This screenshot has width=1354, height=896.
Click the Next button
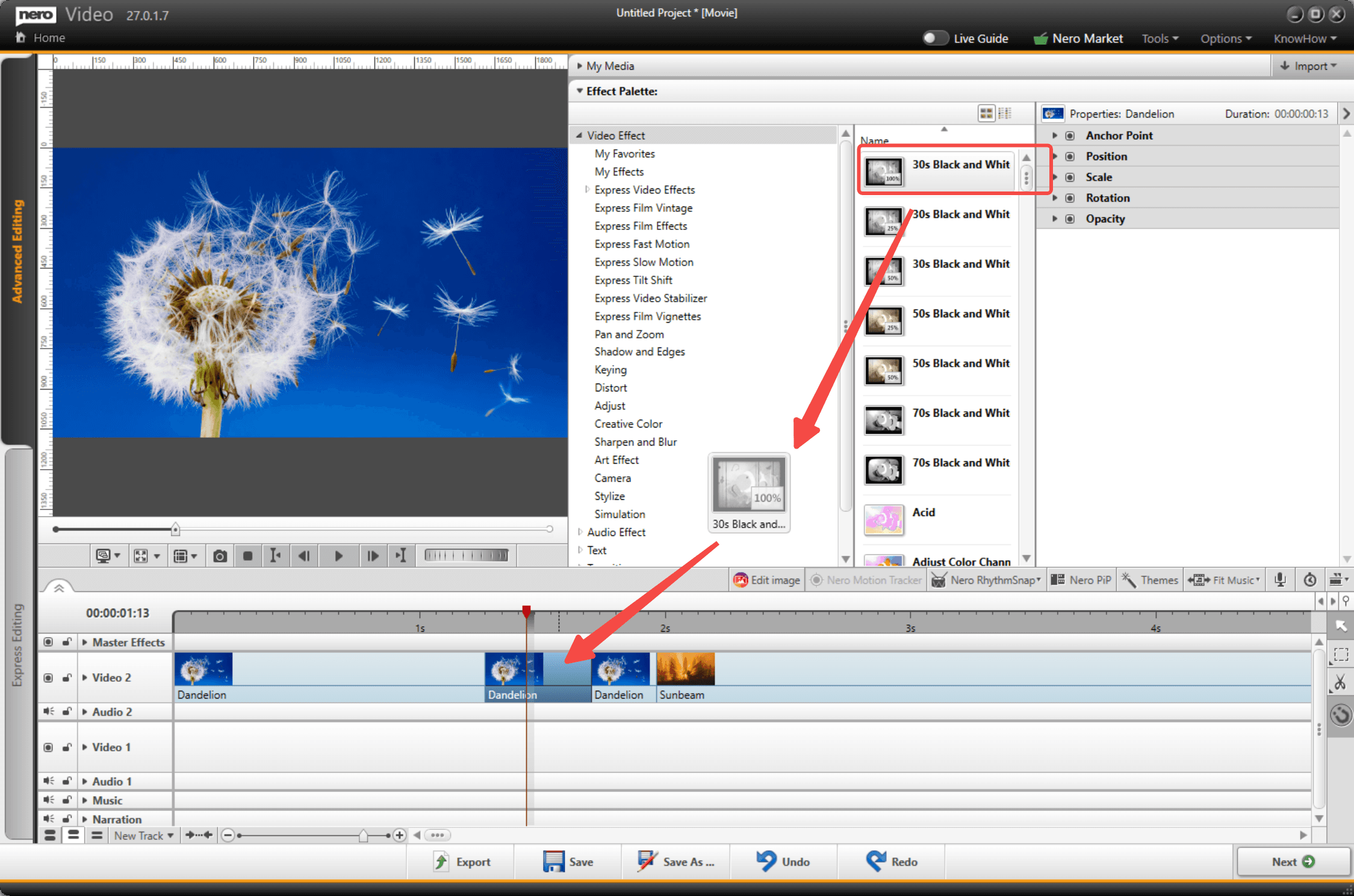[x=1293, y=862]
